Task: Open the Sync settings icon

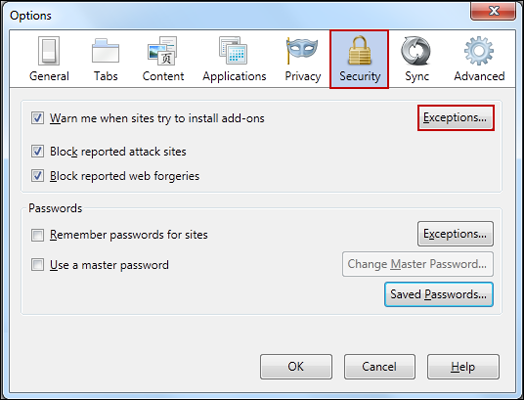Action: pyautogui.click(x=416, y=51)
